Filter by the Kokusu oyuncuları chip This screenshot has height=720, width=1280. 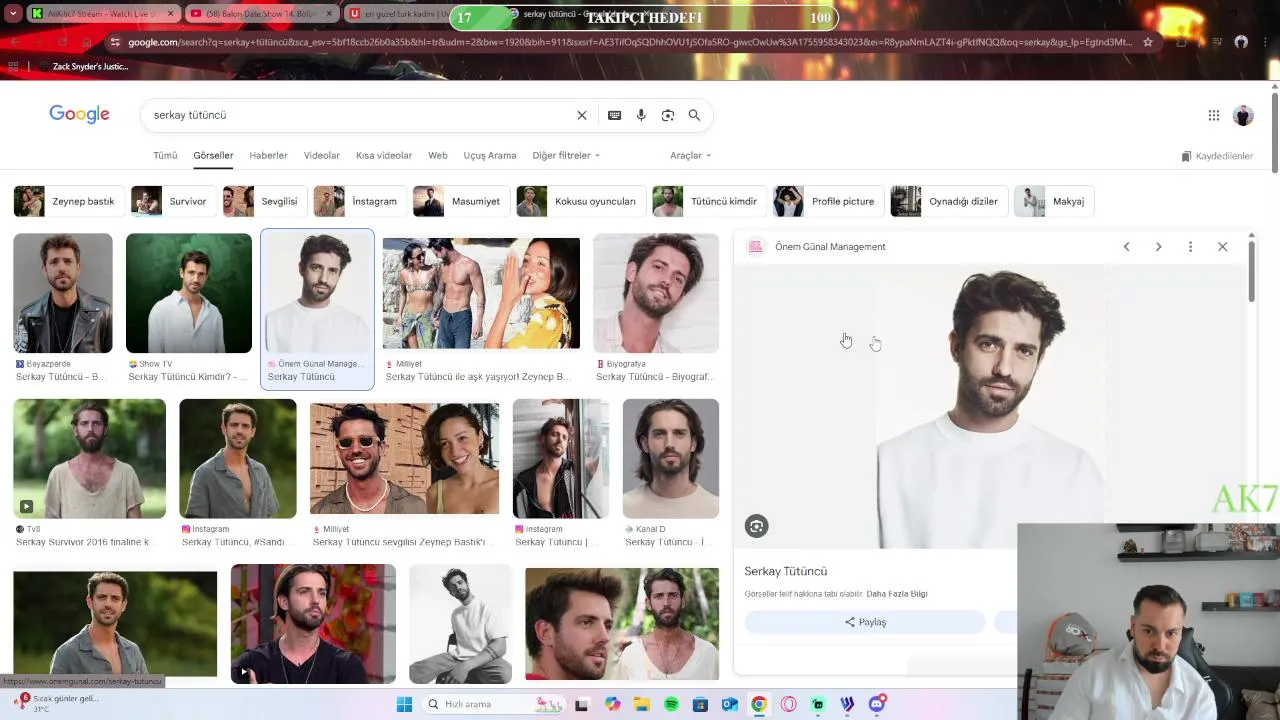tap(580, 201)
